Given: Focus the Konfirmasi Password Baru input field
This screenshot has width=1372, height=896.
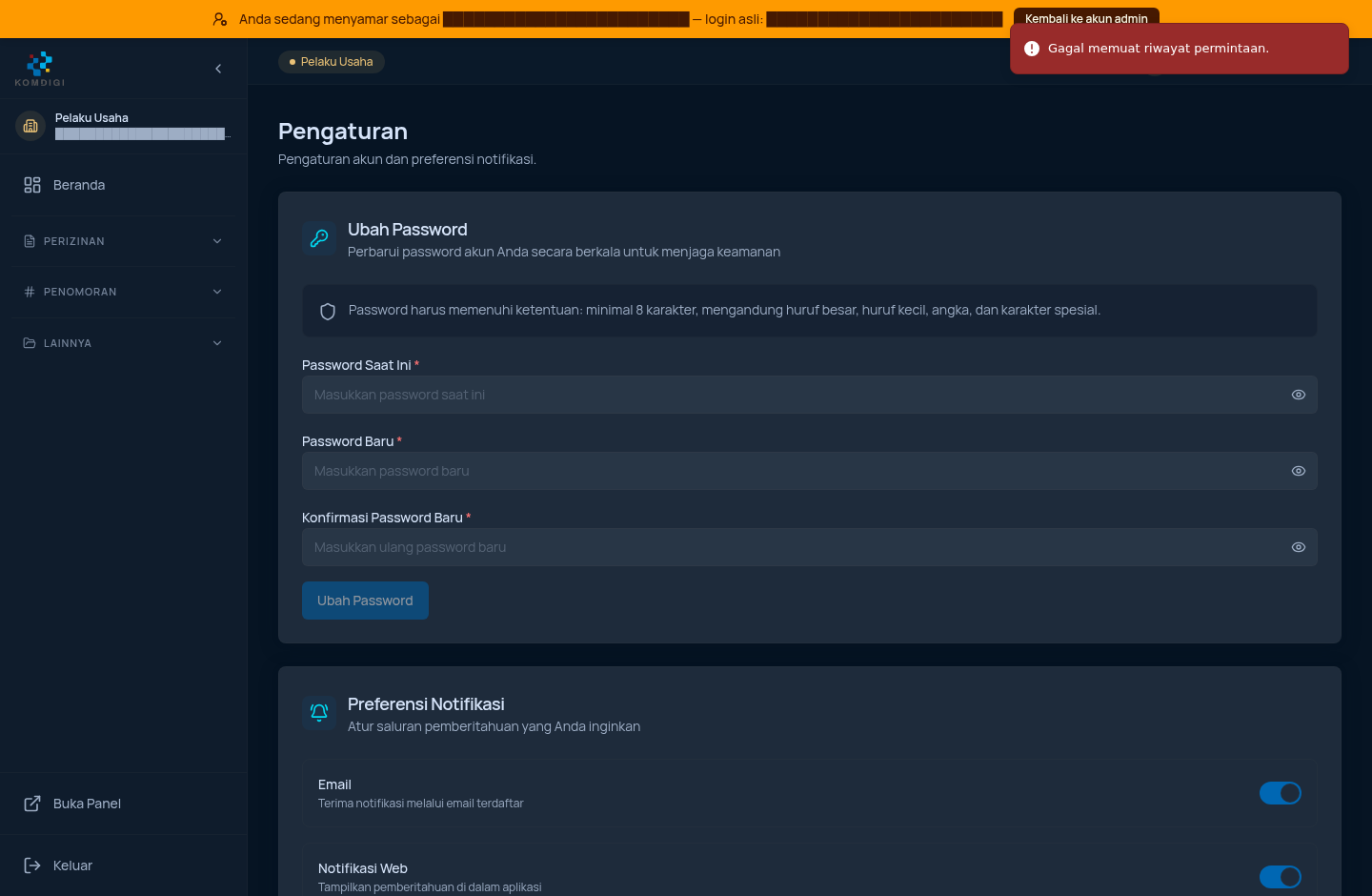Looking at the screenshot, I should point(810,547).
